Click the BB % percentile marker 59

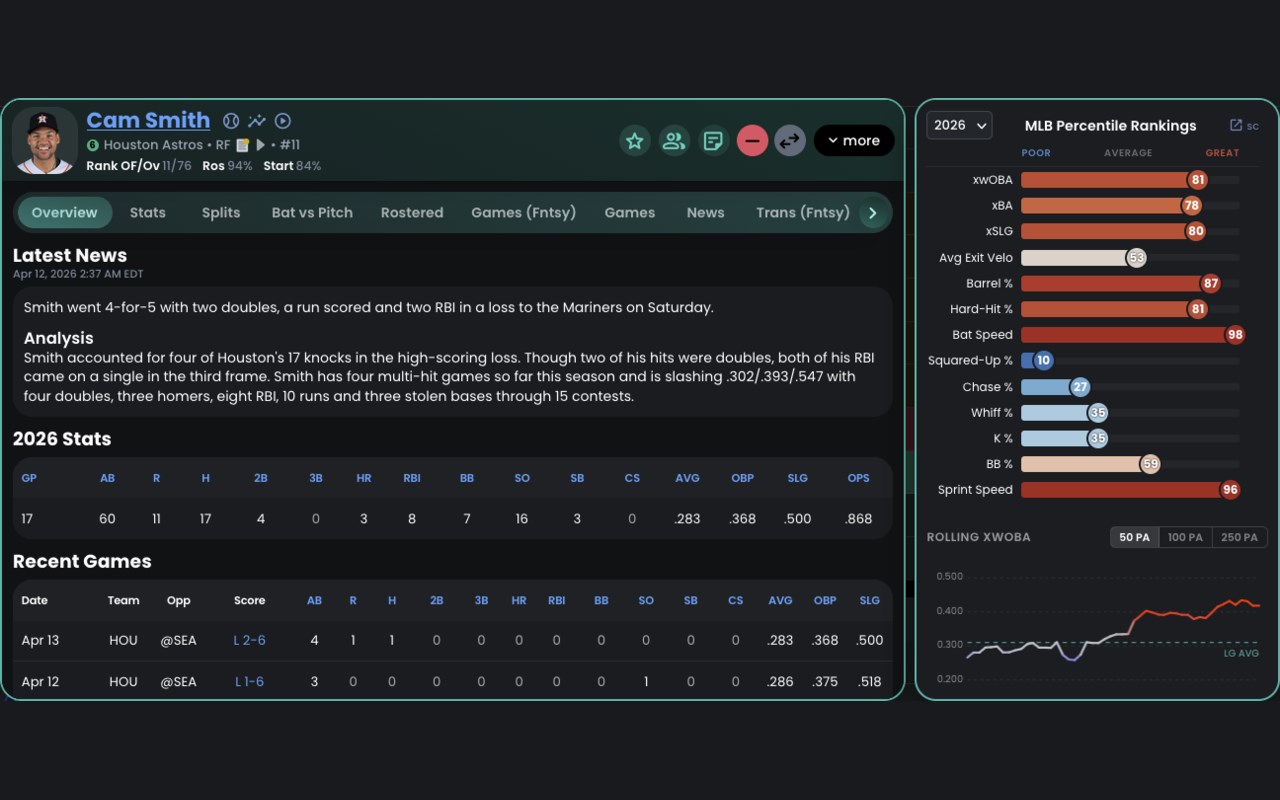1150,464
